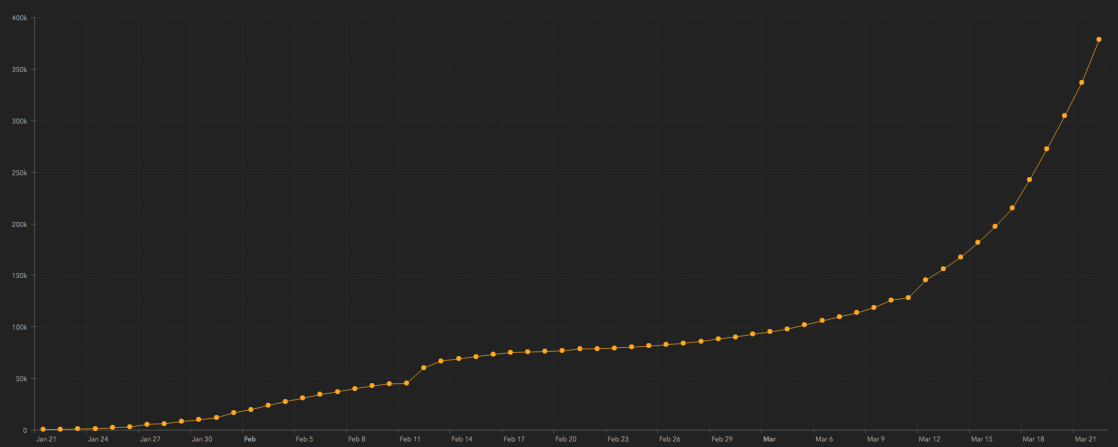The image size is (1118, 447).
Task: Click the "Mar 9" x-axis label
Action: [876, 439]
